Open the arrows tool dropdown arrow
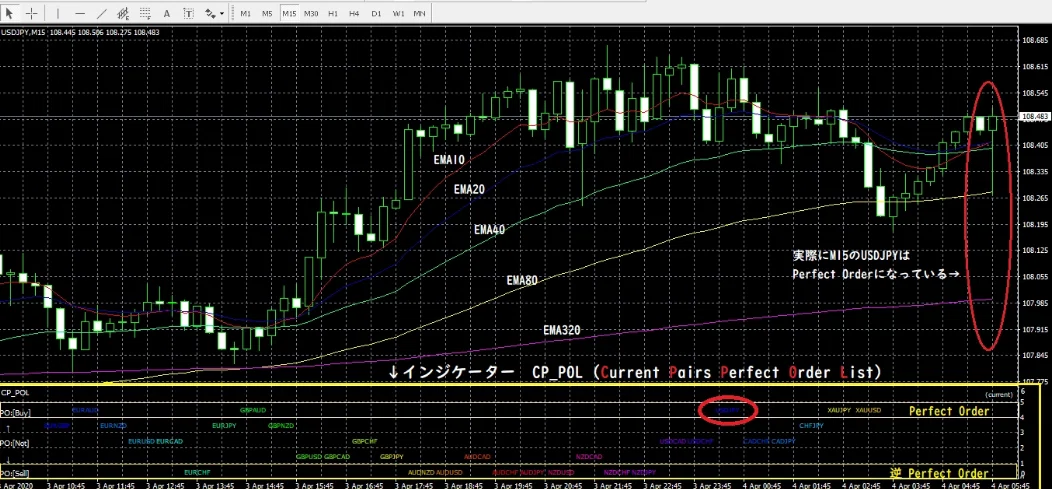This screenshot has height=489, width=1052. pos(221,13)
